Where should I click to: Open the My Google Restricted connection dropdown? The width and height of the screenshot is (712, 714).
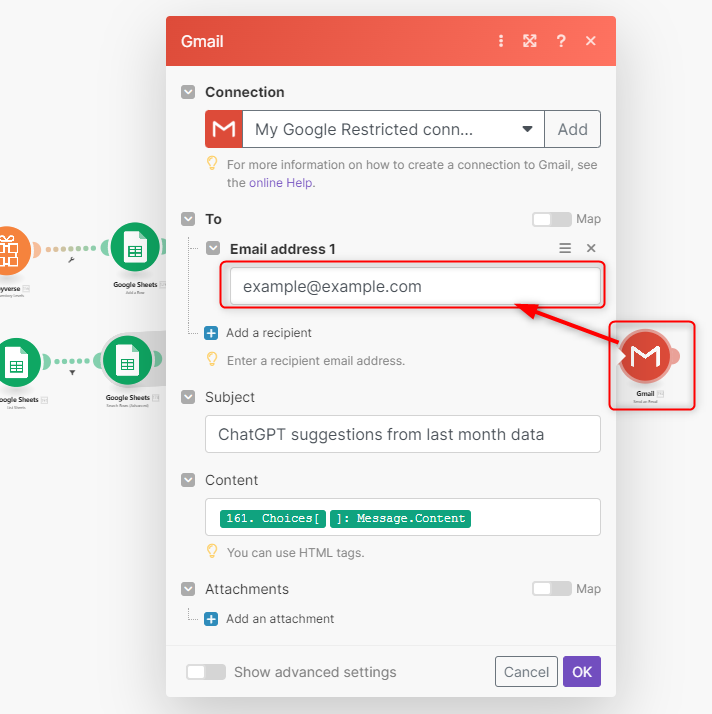(x=393, y=129)
